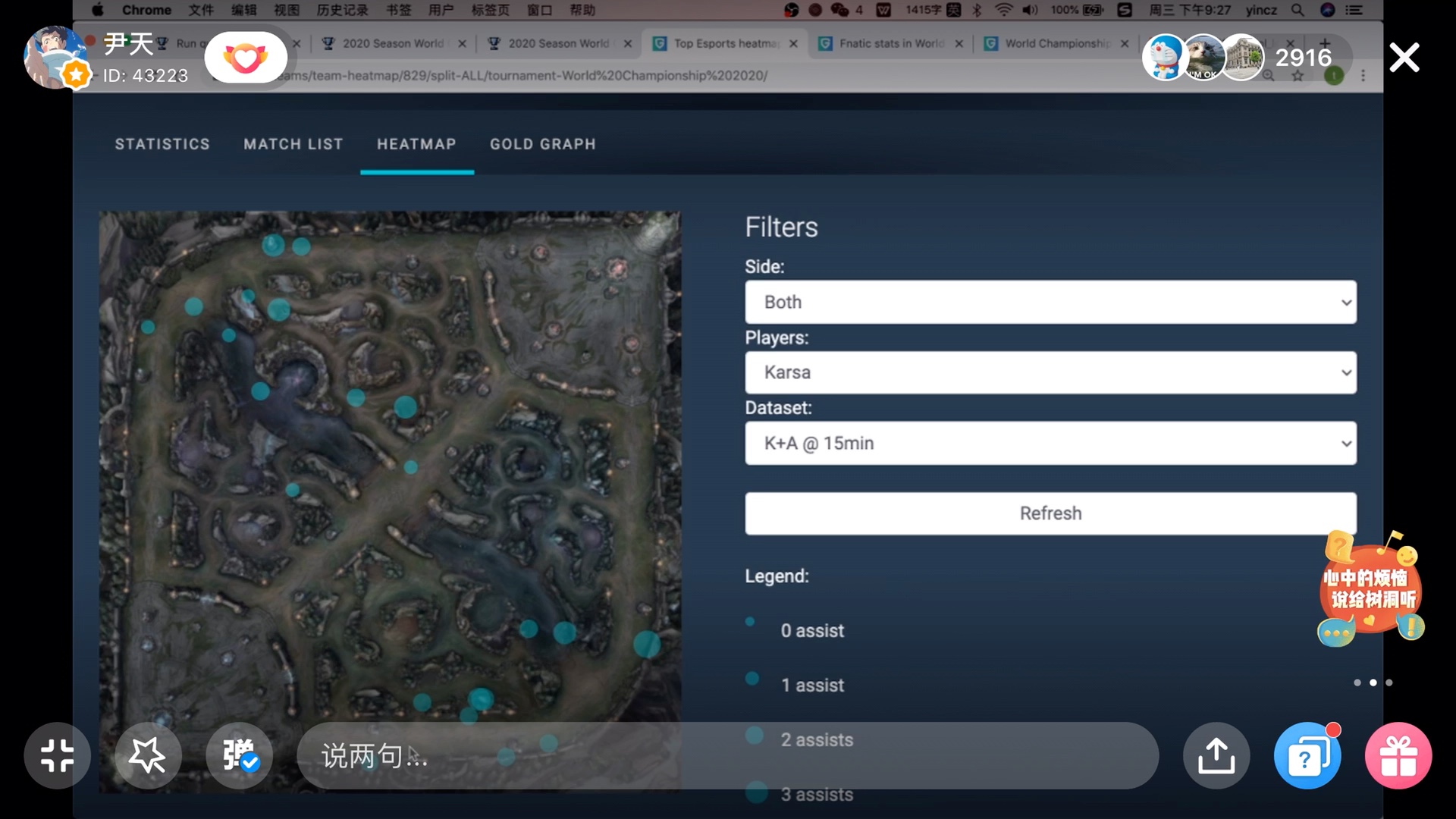The height and width of the screenshot is (819, 1456).
Task: Expand the Players dropdown menu
Action: tap(1050, 372)
